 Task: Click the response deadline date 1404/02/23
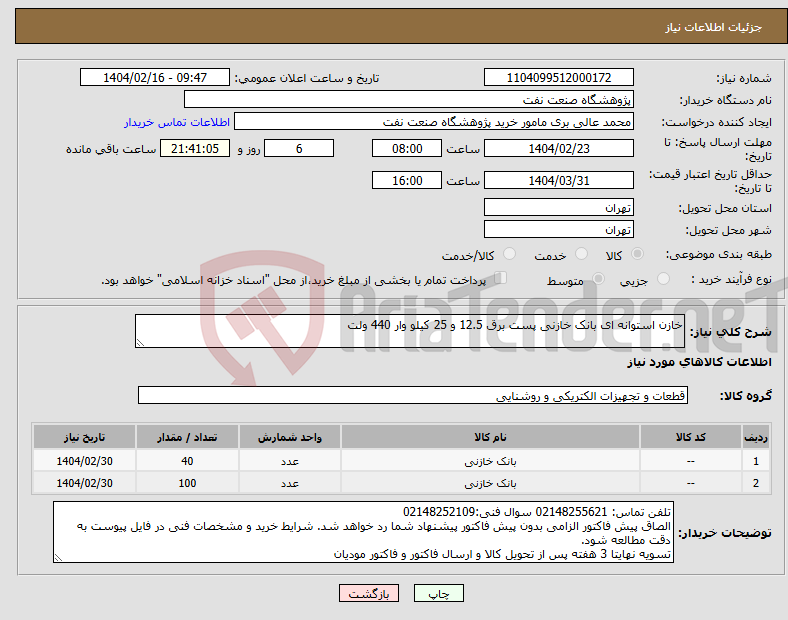click(558, 148)
